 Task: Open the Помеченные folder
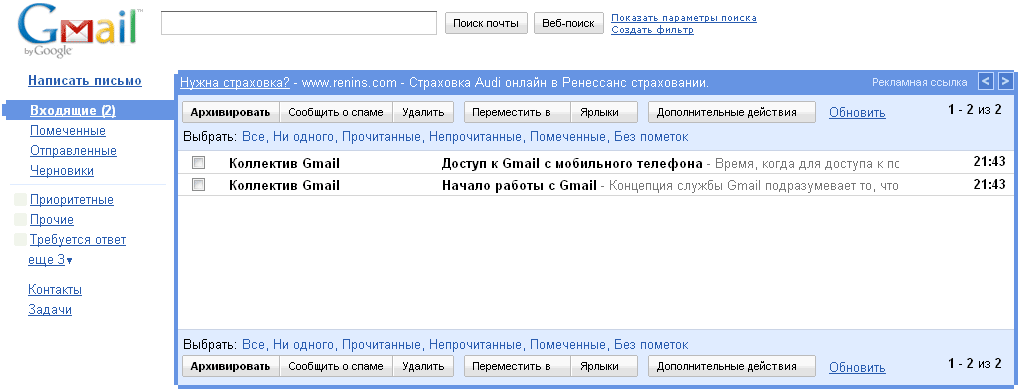coord(68,131)
